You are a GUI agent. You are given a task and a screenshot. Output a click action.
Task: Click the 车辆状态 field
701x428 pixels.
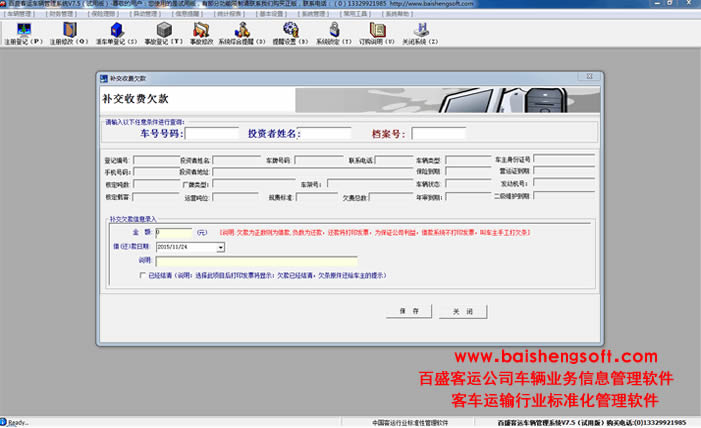pos(468,184)
